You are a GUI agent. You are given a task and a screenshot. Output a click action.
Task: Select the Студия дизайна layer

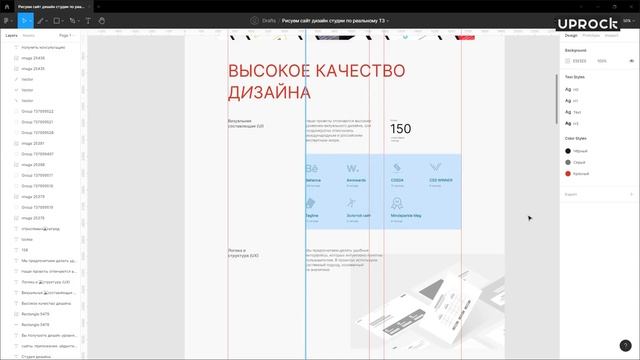click(x=36, y=357)
